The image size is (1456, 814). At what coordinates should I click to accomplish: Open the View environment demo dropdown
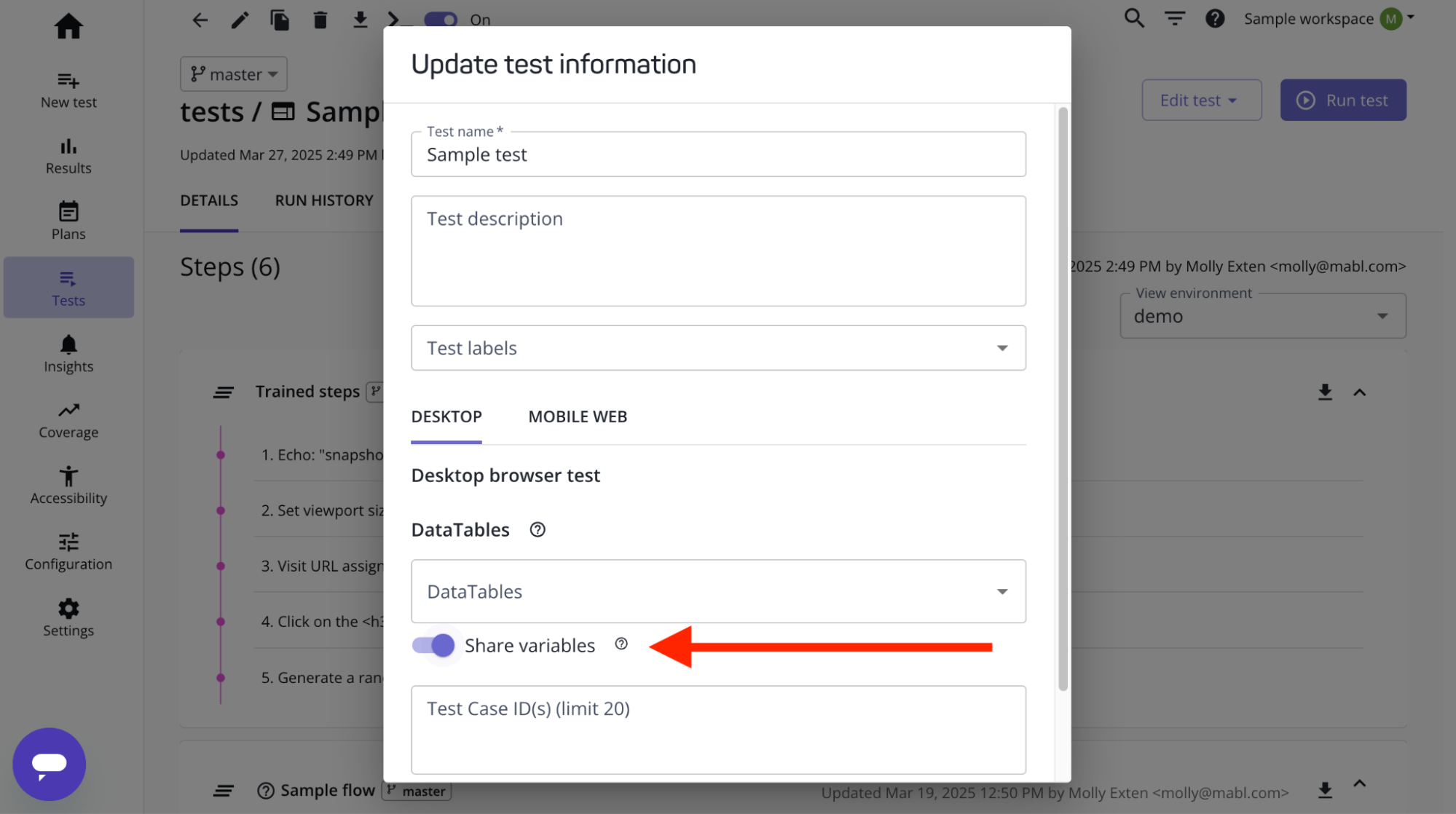click(x=1262, y=316)
